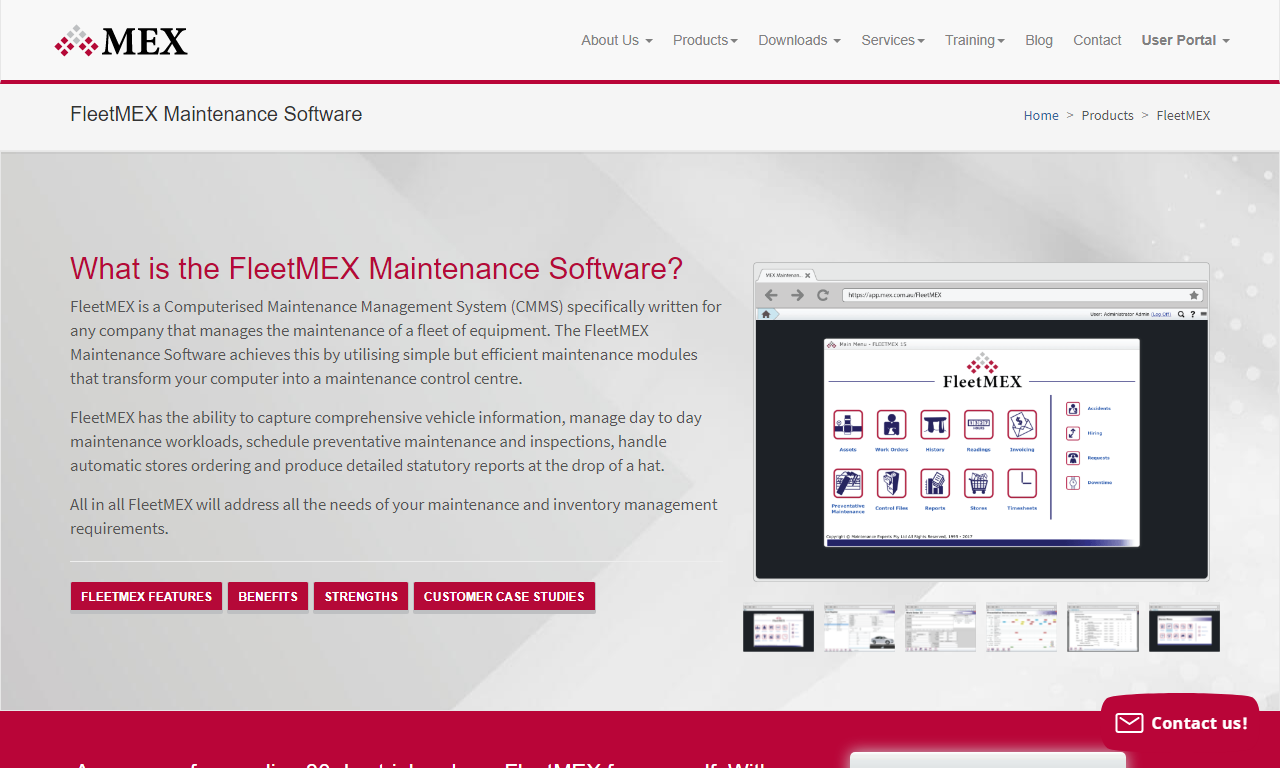
Task: Go to the Blog page
Action: click(x=1038, y=40)
